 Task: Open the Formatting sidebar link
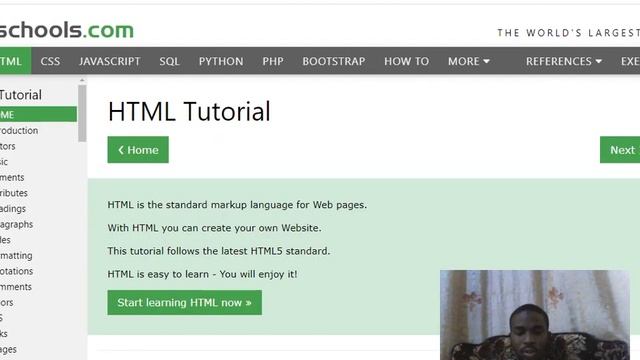(16, 256)
